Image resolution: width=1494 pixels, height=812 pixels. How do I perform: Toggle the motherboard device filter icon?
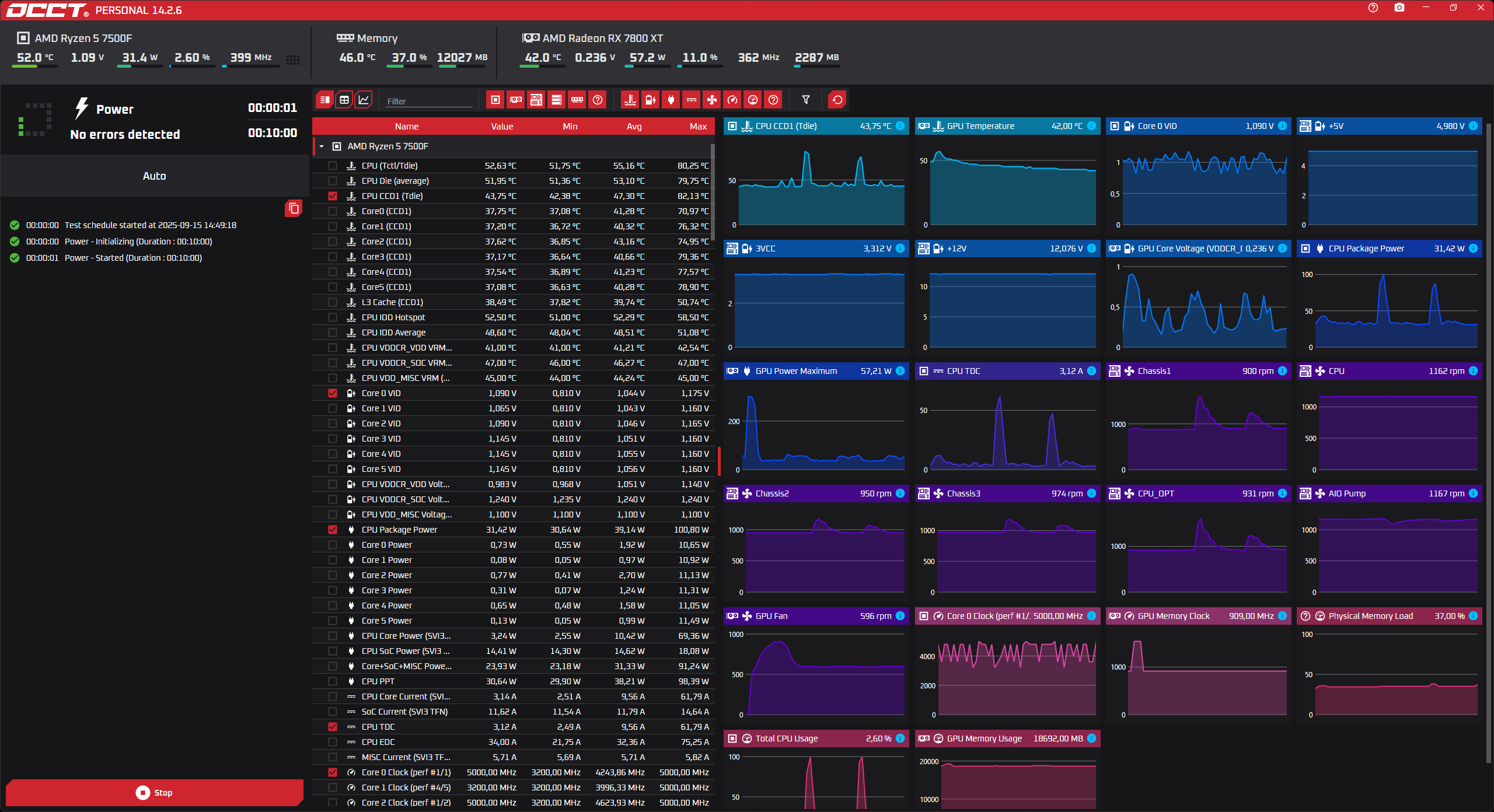536,100
